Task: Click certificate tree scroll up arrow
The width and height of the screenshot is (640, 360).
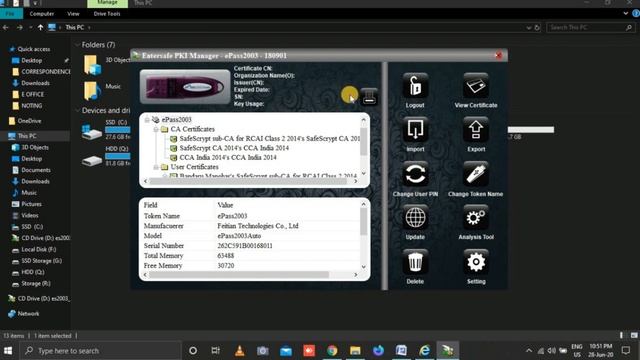Action: pos(363,120)
